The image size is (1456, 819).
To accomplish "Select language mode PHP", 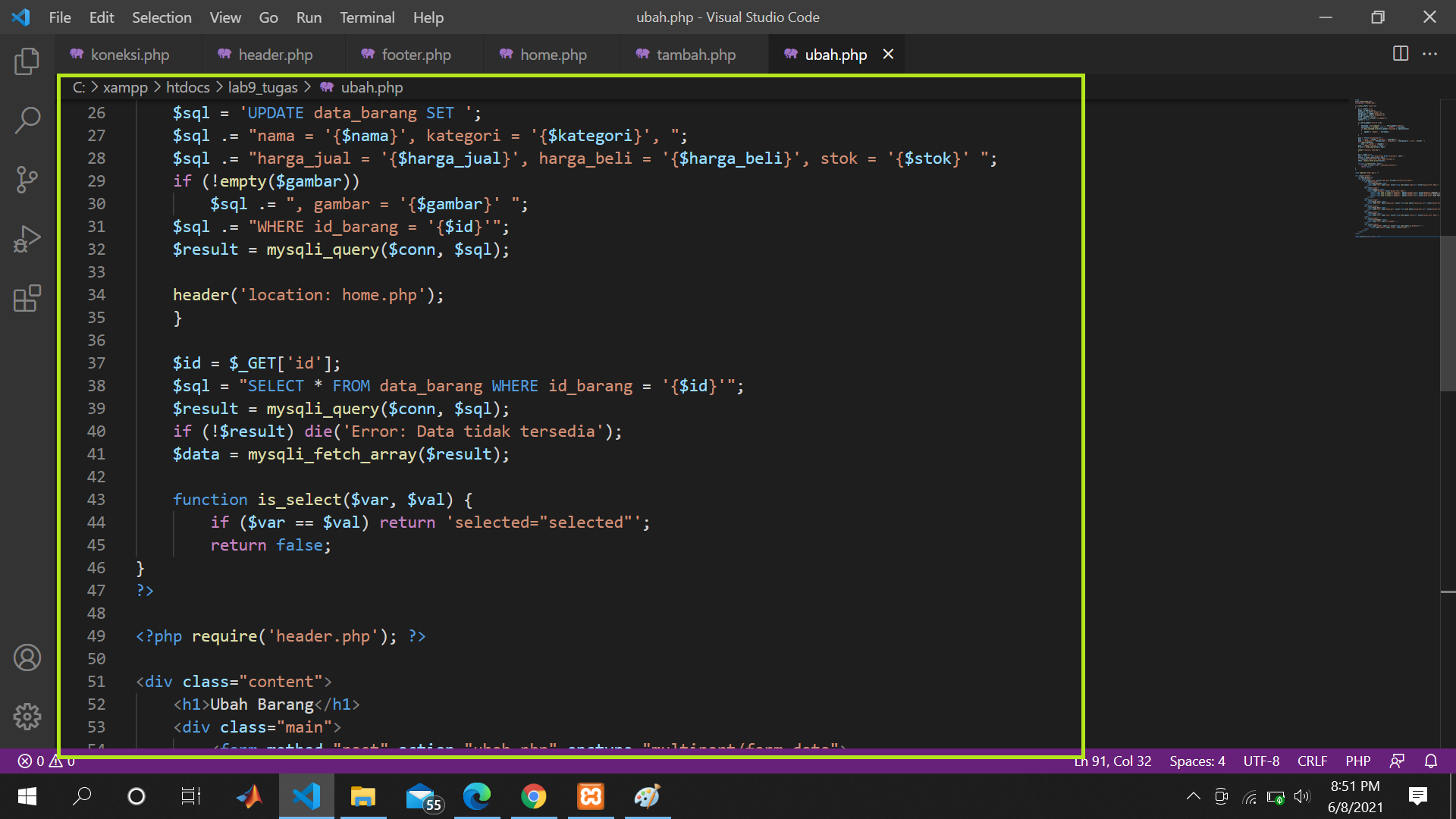I will (1357, 761).
